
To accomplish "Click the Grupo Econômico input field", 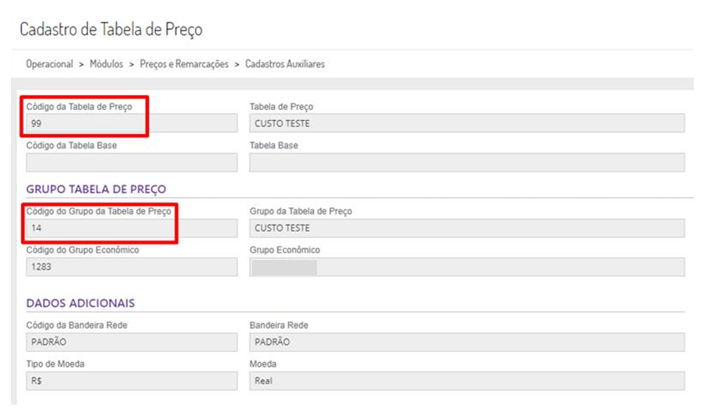I will pos(466,267).
